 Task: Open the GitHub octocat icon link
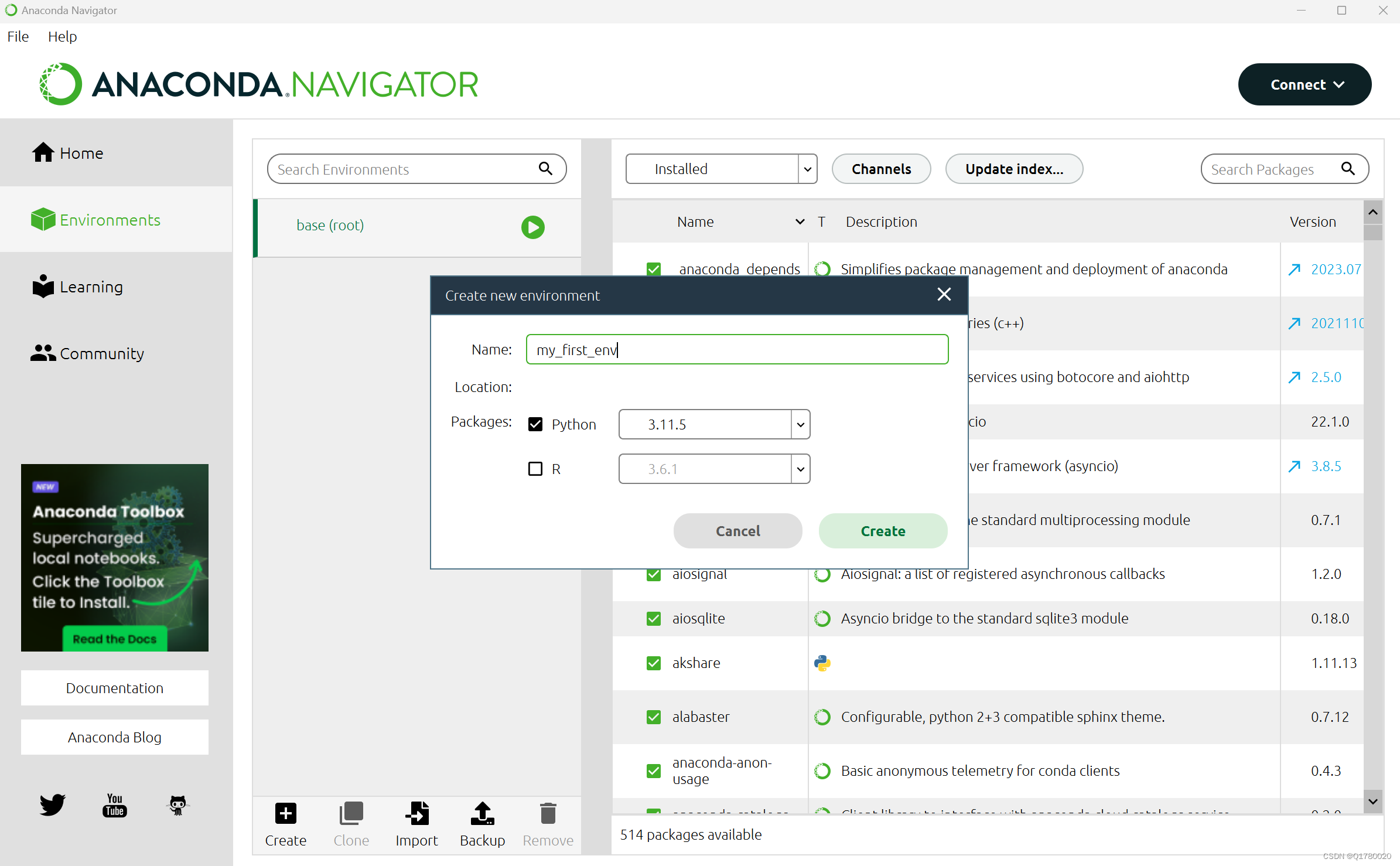(x=177, y=805)
